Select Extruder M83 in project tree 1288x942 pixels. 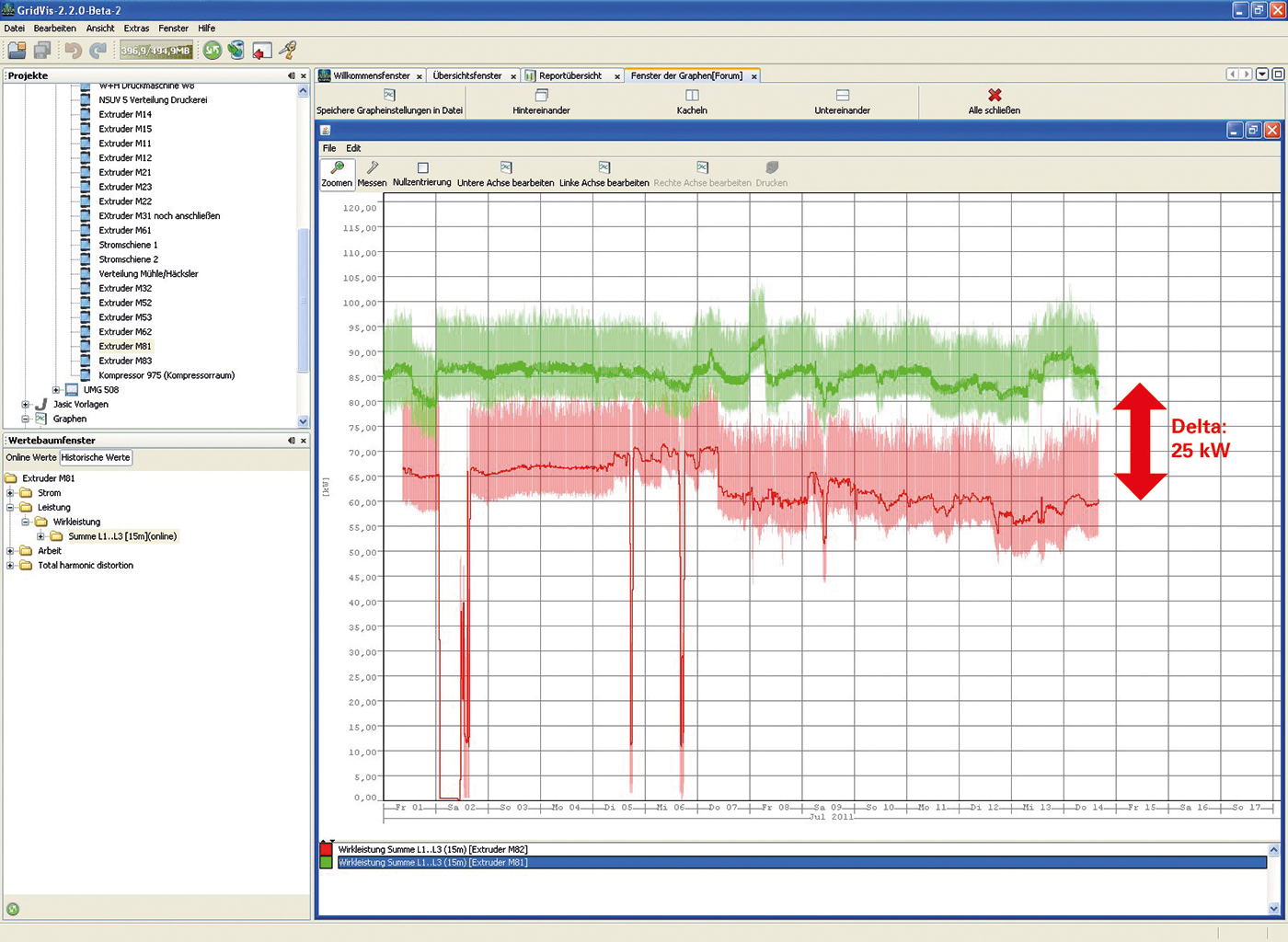125,361
